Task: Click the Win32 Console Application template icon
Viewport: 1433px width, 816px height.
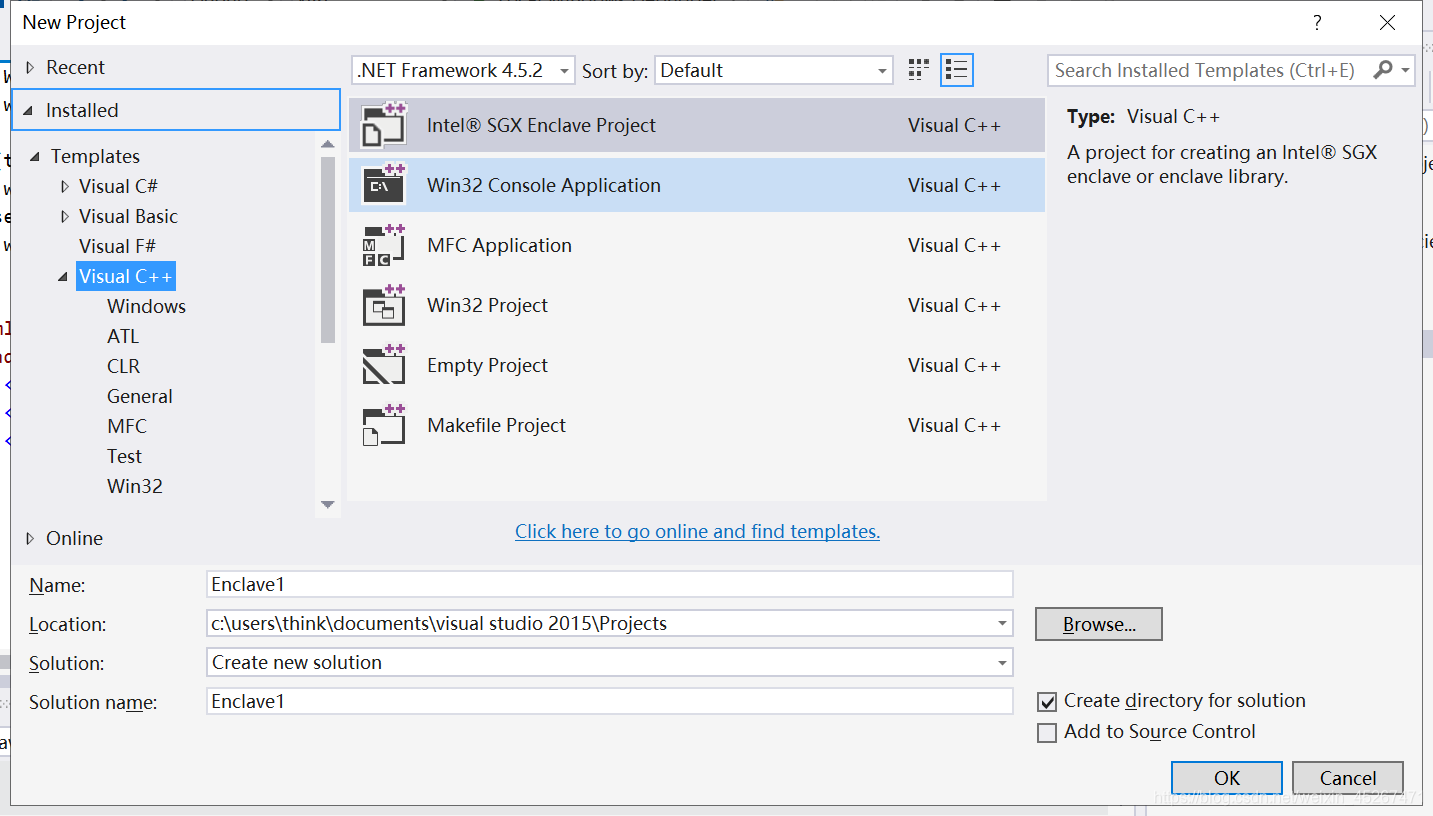Action: click(384, 185)
